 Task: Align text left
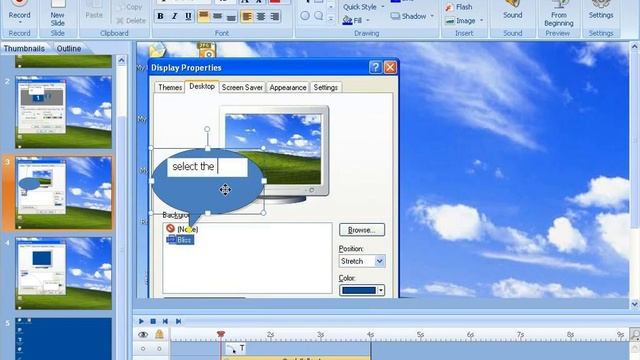coord(247,16)
